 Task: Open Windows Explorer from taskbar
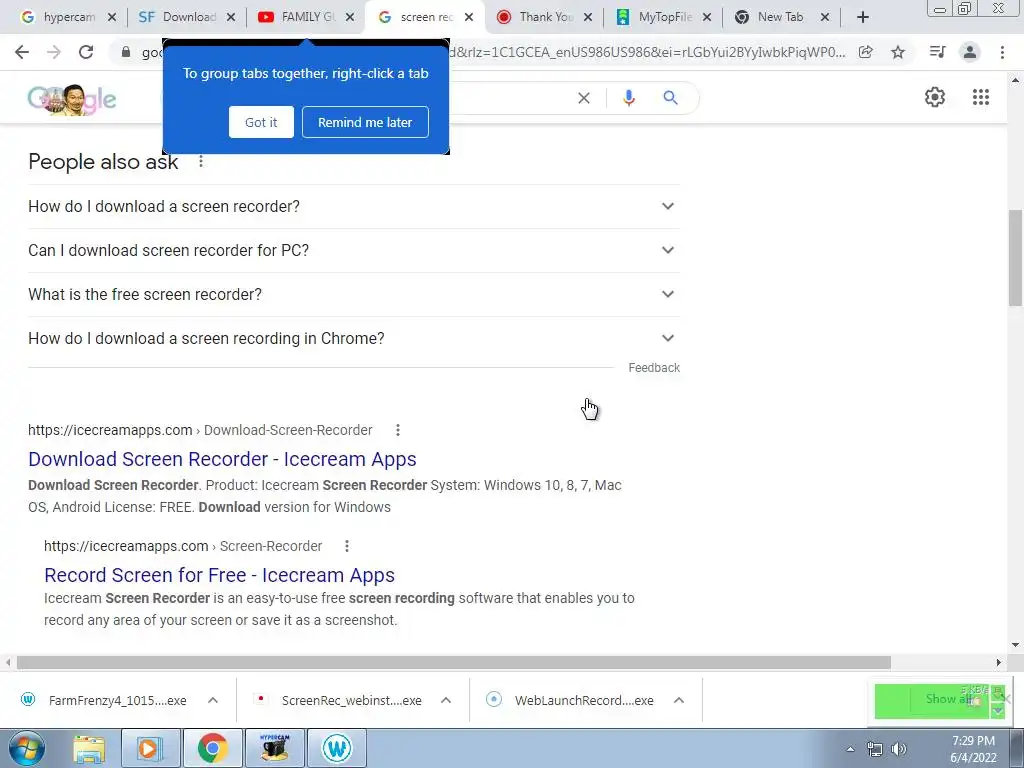coord(88,748)
